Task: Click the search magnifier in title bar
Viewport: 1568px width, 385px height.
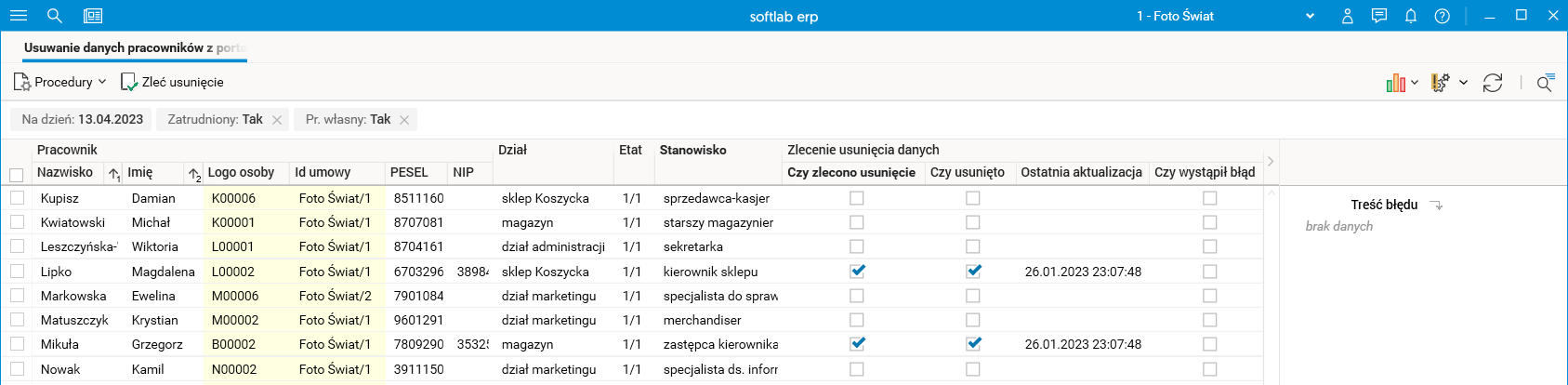Action: (55, 16)
